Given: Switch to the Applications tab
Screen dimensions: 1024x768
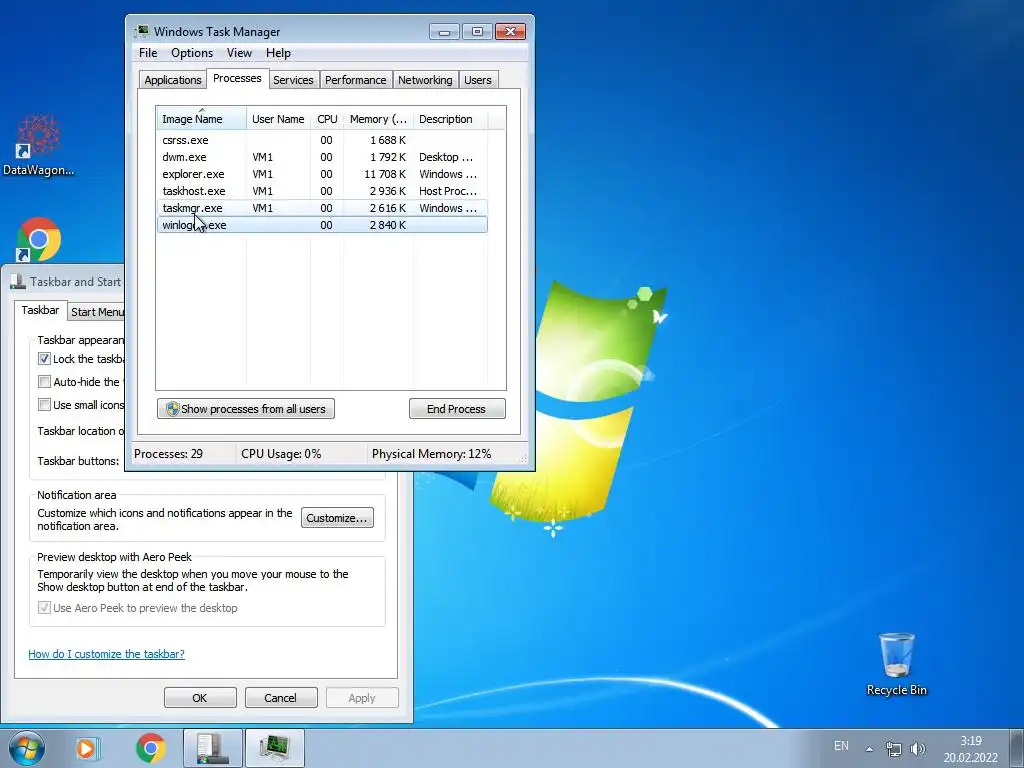Looking at the screenshot, I should click(172, 80).
